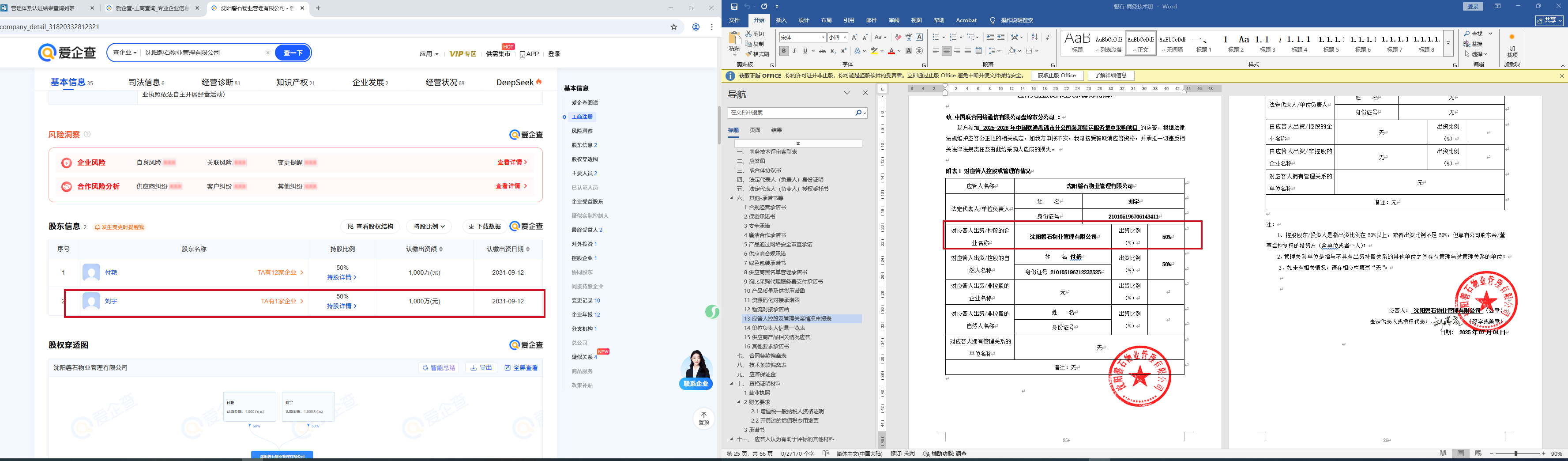Open the yellow highlight color picker arrow
The image size is (1568, 461).
coord(881,51)
